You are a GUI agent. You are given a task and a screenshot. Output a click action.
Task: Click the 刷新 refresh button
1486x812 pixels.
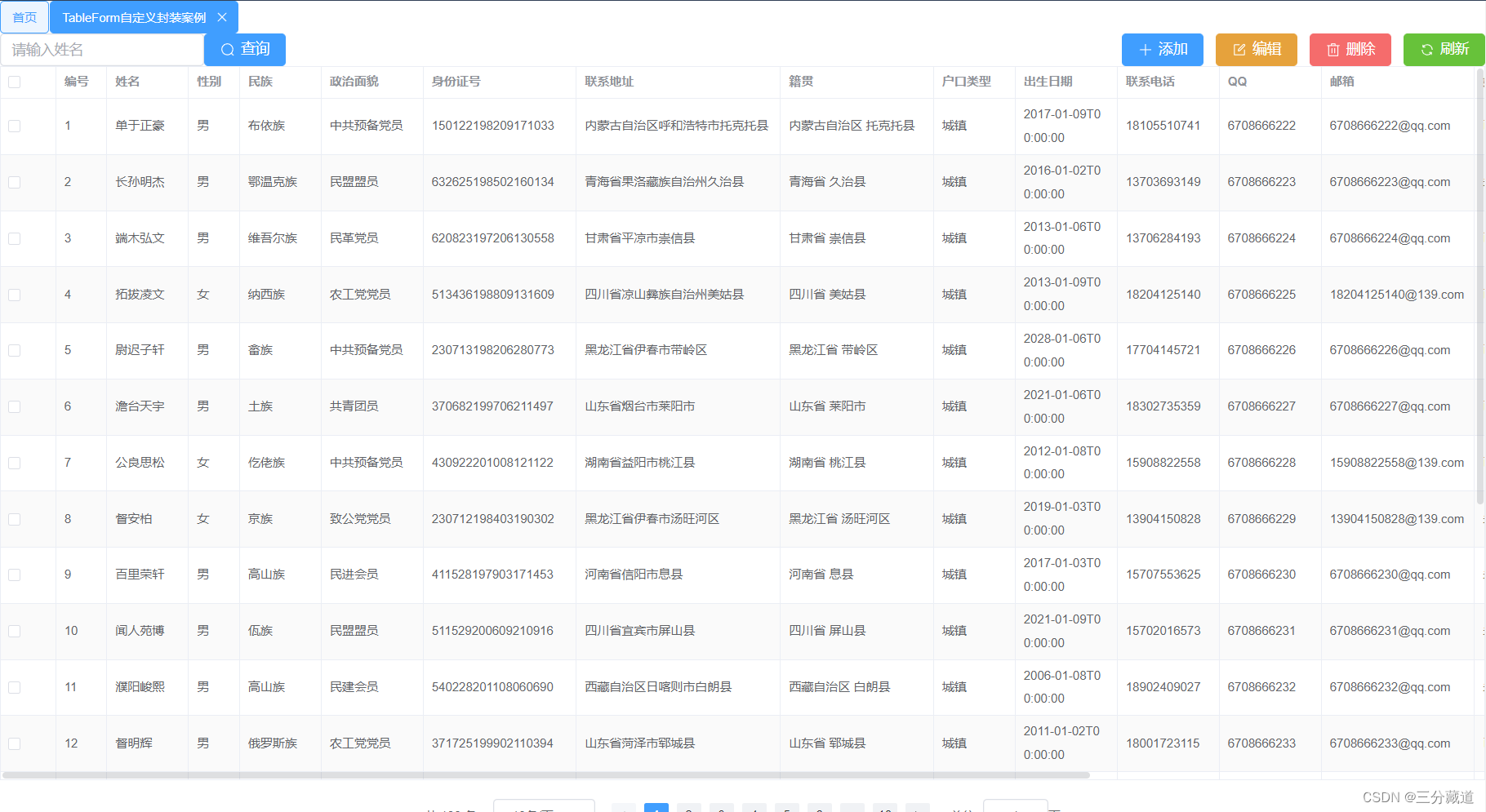[x=1444, y=49]
